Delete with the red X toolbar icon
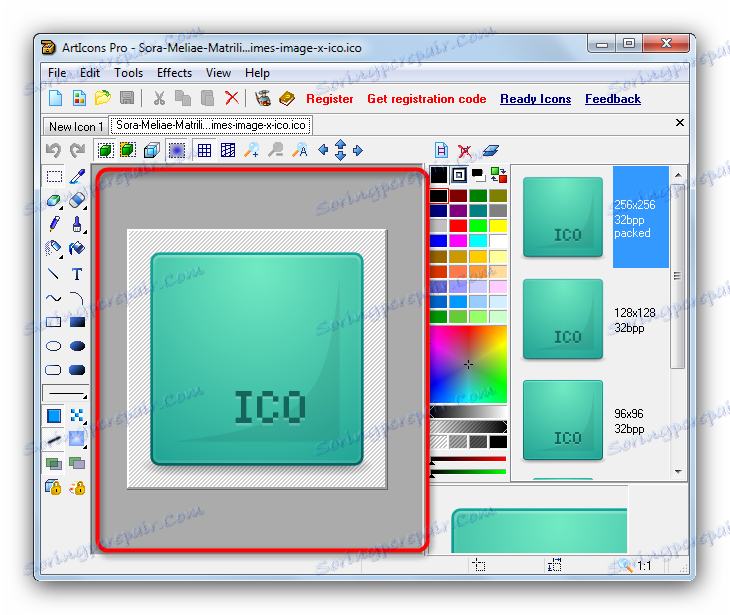 [231, 98]
